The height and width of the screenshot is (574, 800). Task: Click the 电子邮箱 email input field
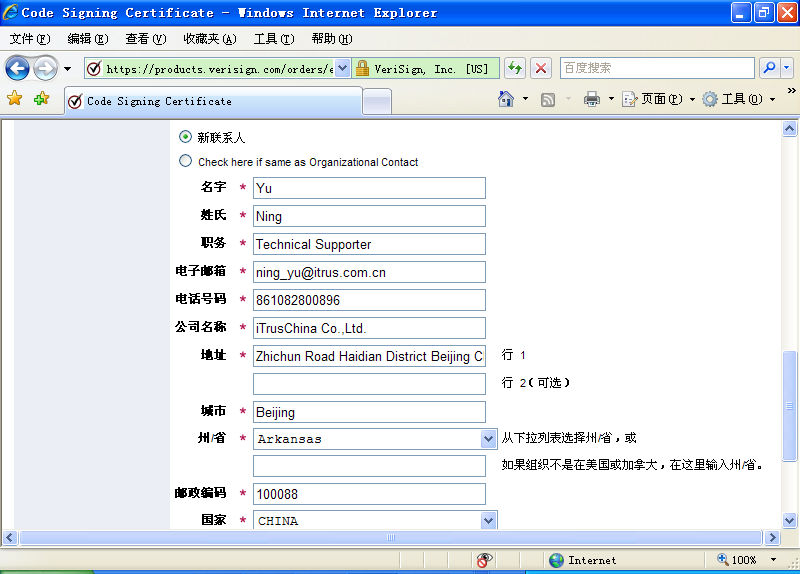[x=369, y=272]
